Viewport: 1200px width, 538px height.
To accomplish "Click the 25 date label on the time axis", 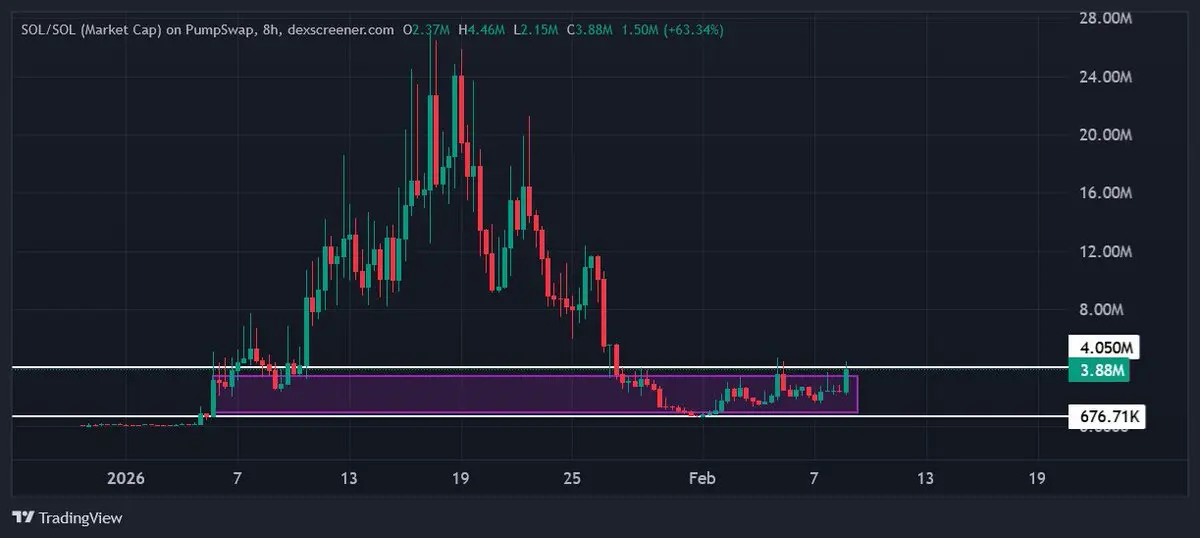I will coord(570,479).
